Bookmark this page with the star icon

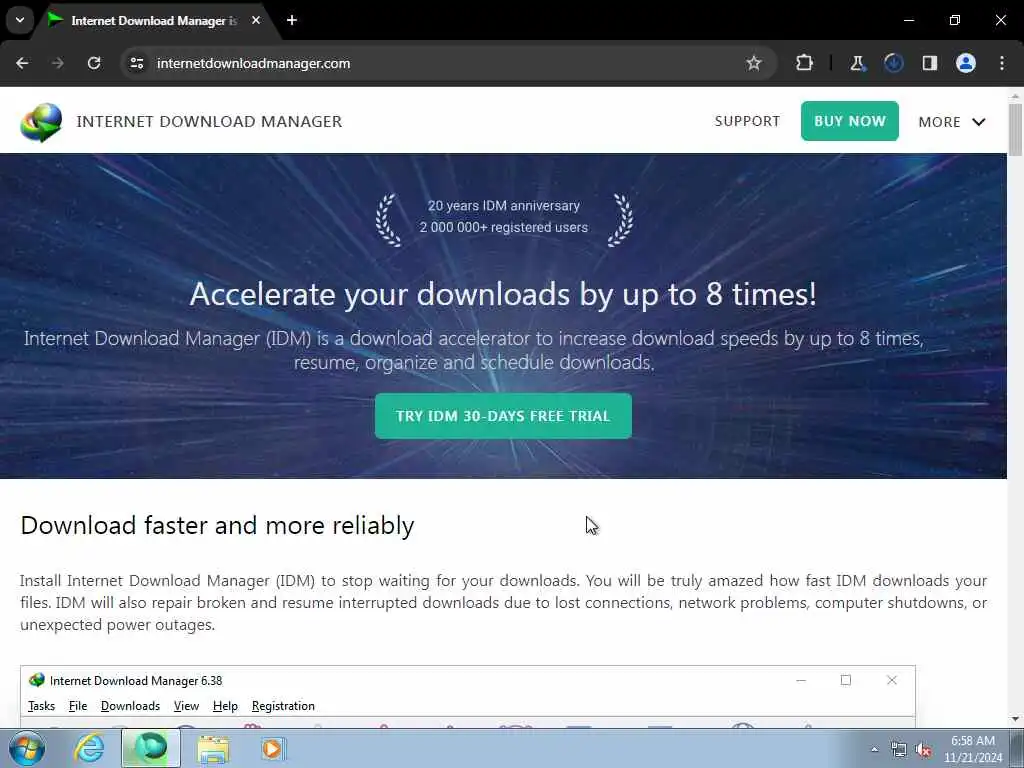click(x=754, y=63)
